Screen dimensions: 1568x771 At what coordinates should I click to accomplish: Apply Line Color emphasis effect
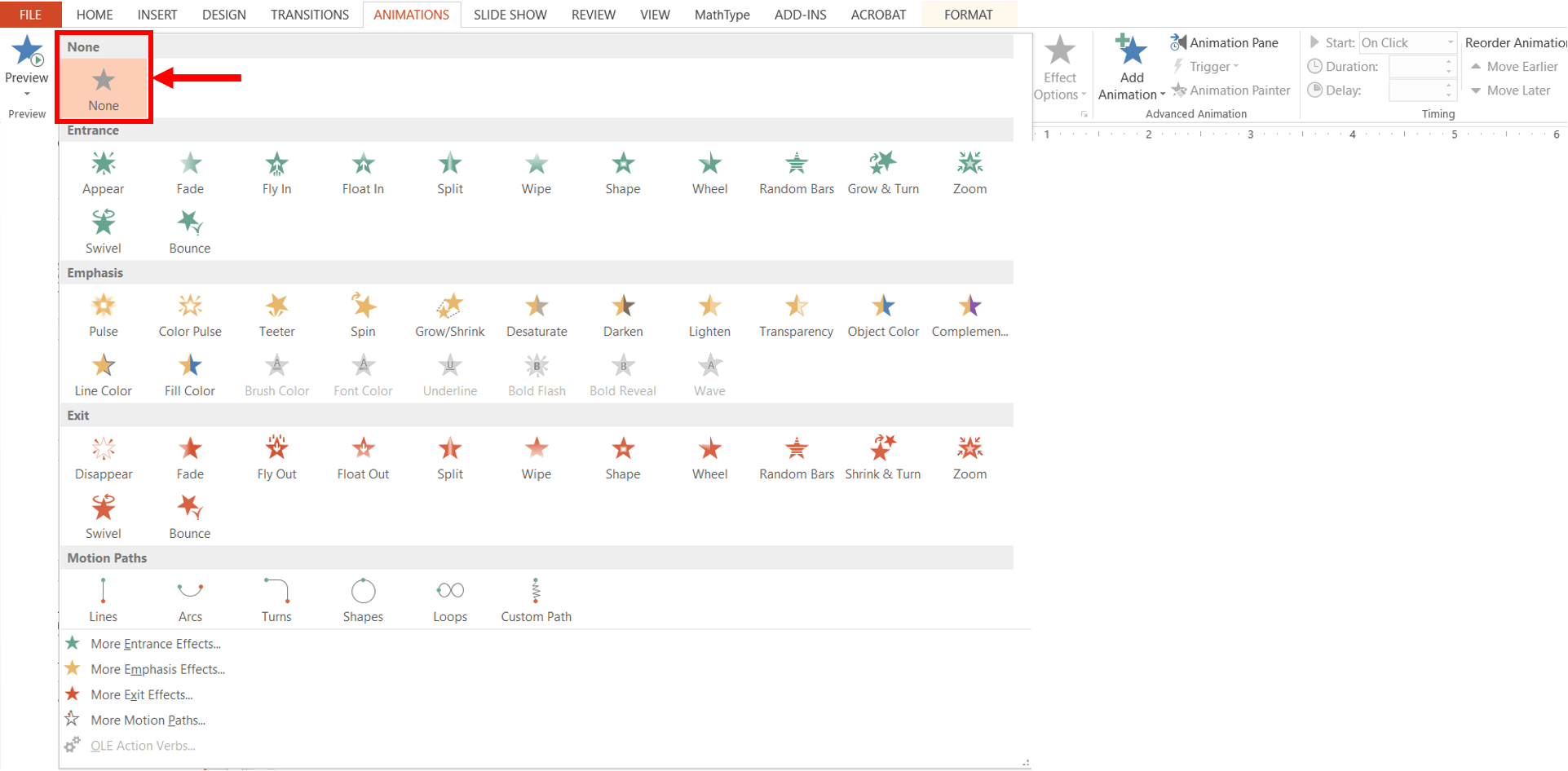[x=104, y=376]
